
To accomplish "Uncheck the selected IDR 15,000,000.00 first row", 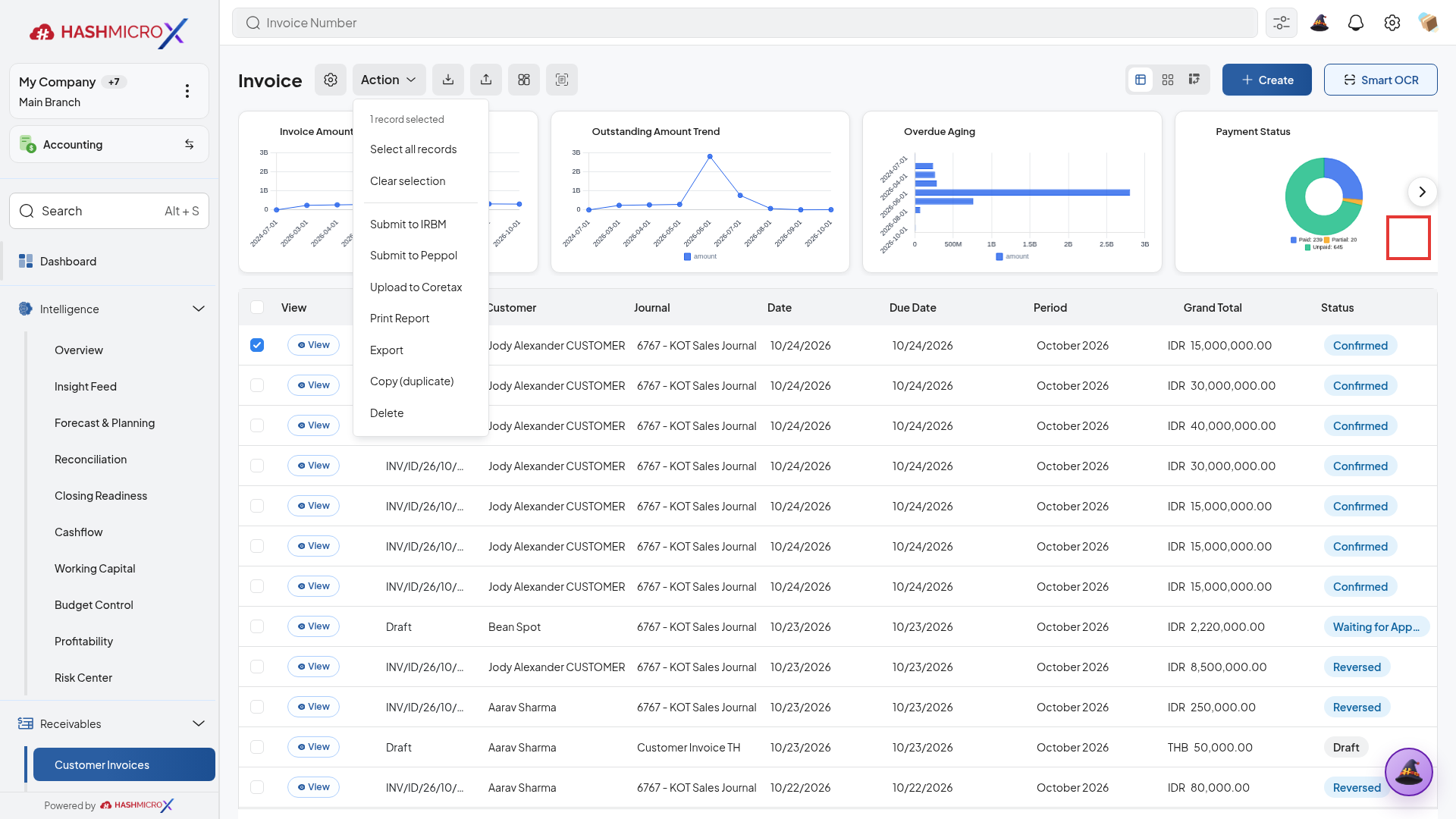I will coord(257,345).
